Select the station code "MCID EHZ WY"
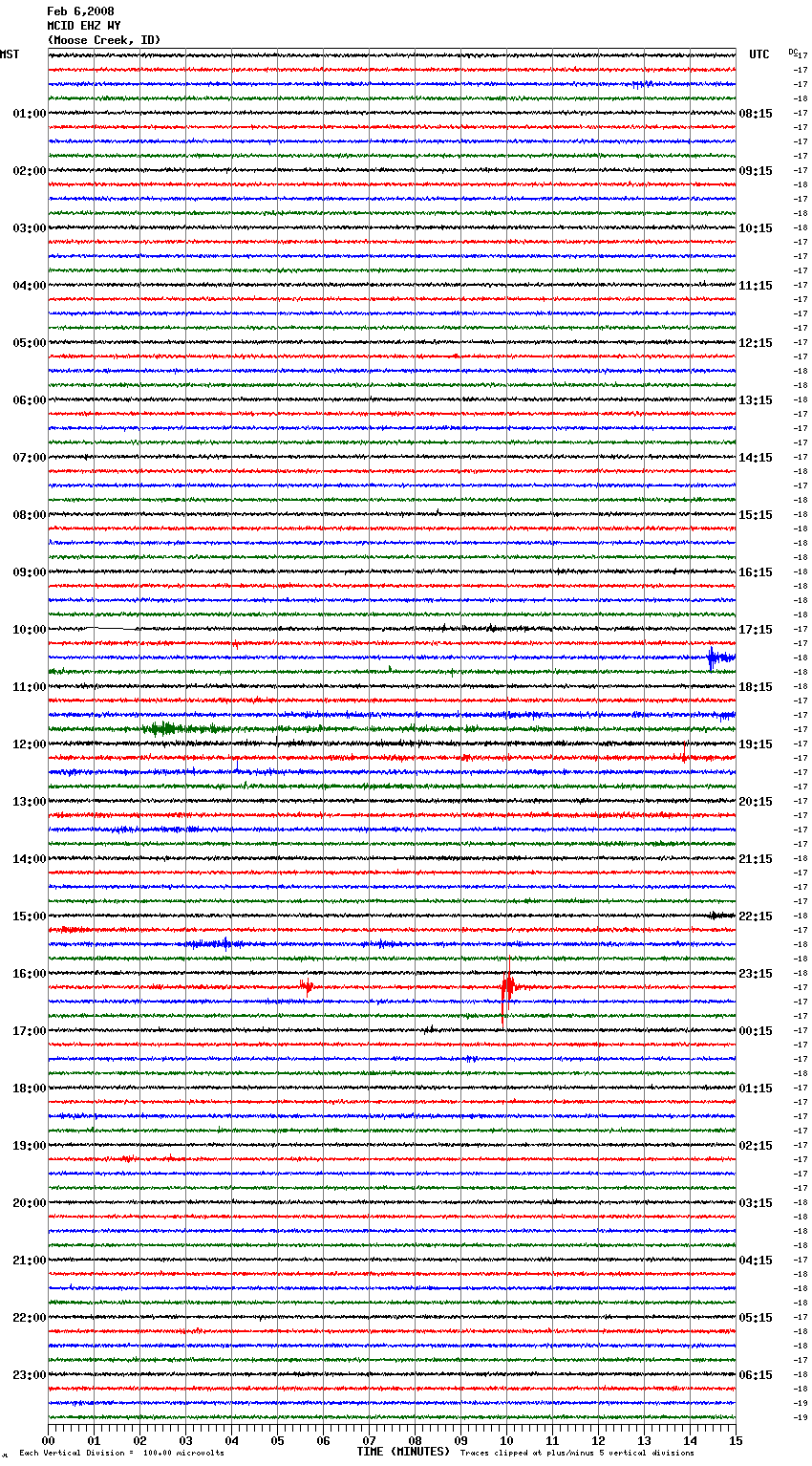This screenshot has height=1466, width=812. point(84,26)
